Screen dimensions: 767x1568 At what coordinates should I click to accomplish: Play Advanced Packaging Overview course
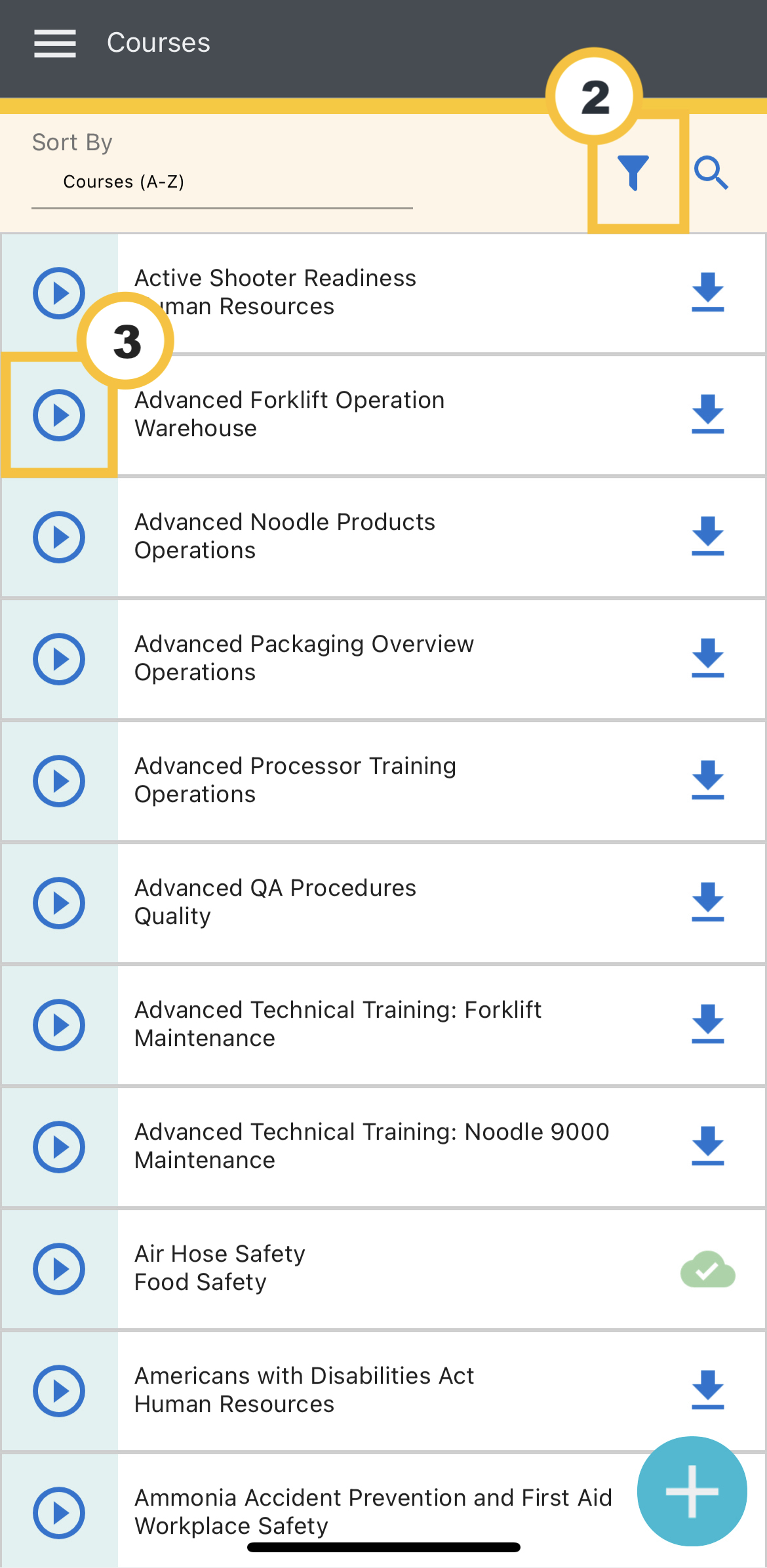click(59, 659)
